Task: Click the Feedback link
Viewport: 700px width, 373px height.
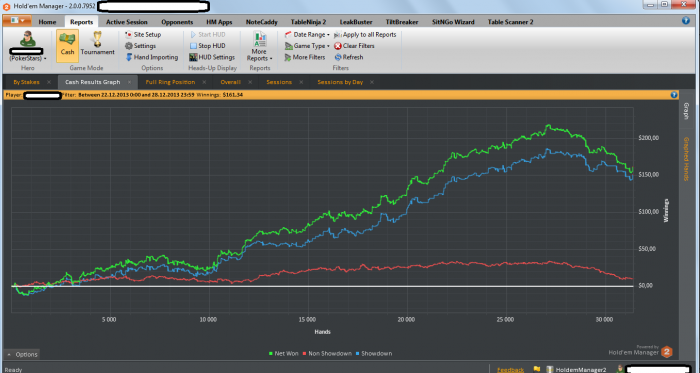Action: coord(511,369)
